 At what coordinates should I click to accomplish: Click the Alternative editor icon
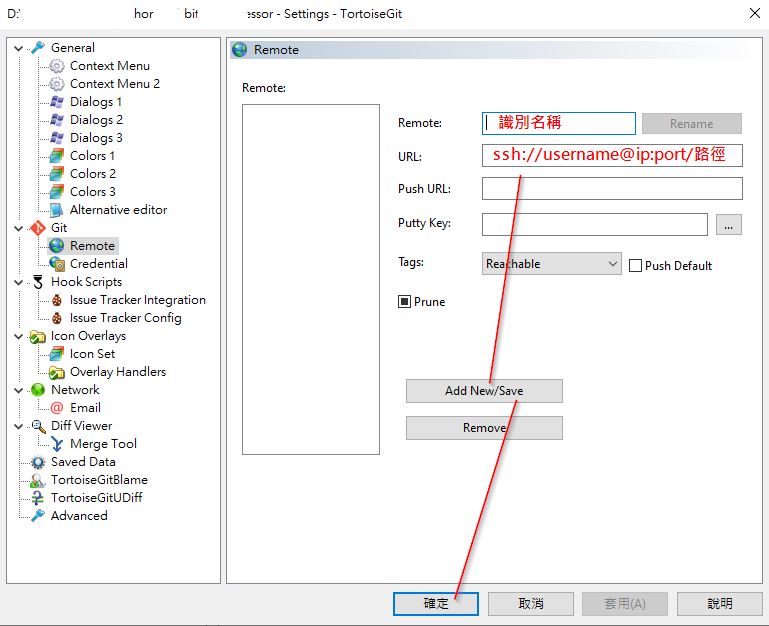[57, 210]
